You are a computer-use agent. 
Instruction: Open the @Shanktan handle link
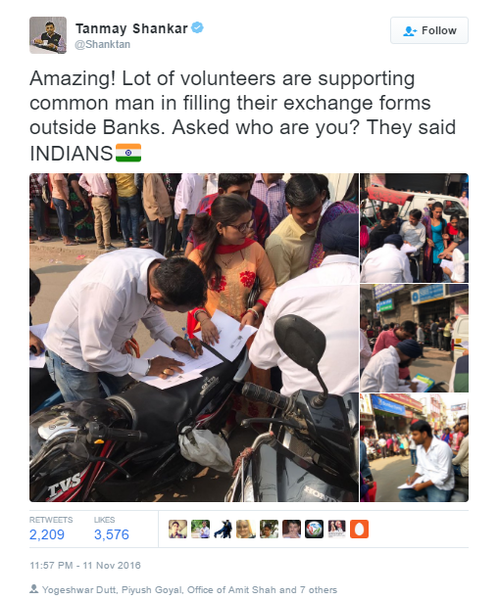point(102,44)
